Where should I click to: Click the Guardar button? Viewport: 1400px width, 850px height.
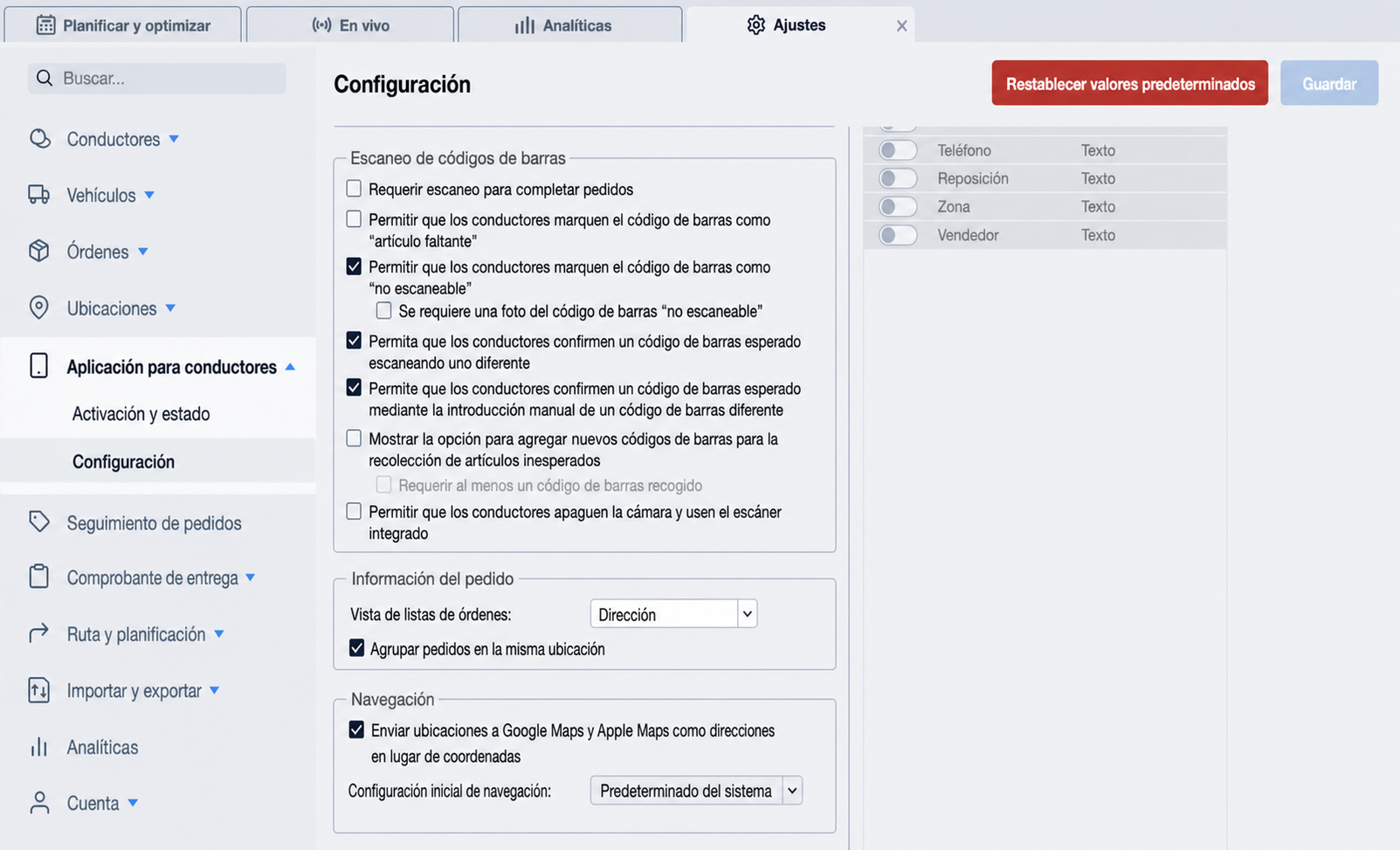(x=1329, y=84)
